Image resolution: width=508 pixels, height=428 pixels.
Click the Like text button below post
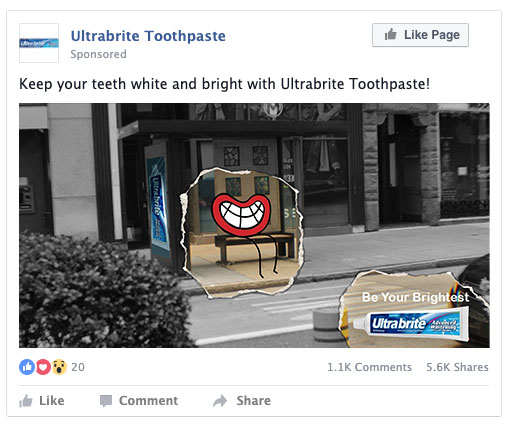coord(52,401)
